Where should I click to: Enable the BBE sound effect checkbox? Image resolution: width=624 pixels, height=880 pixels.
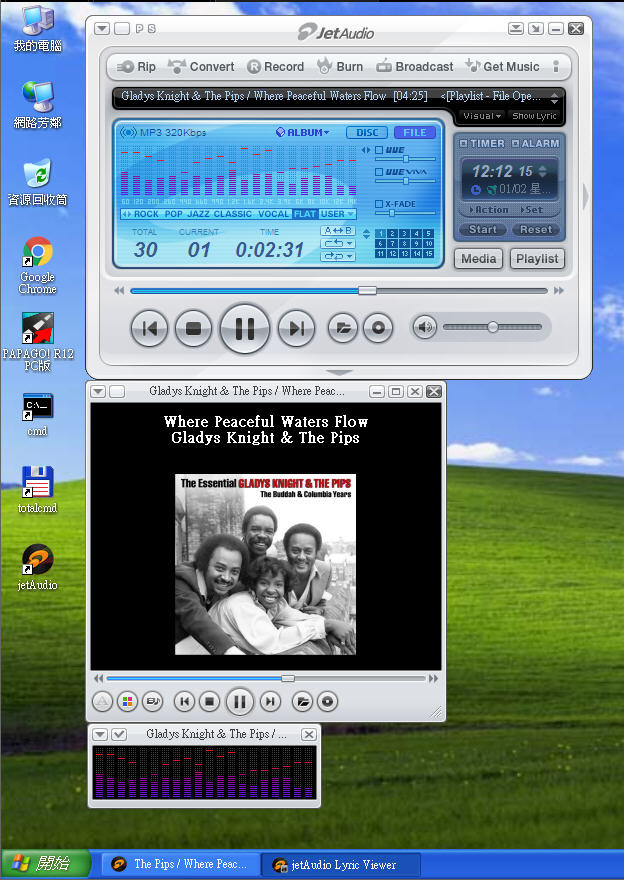click(x=379, y=150)
